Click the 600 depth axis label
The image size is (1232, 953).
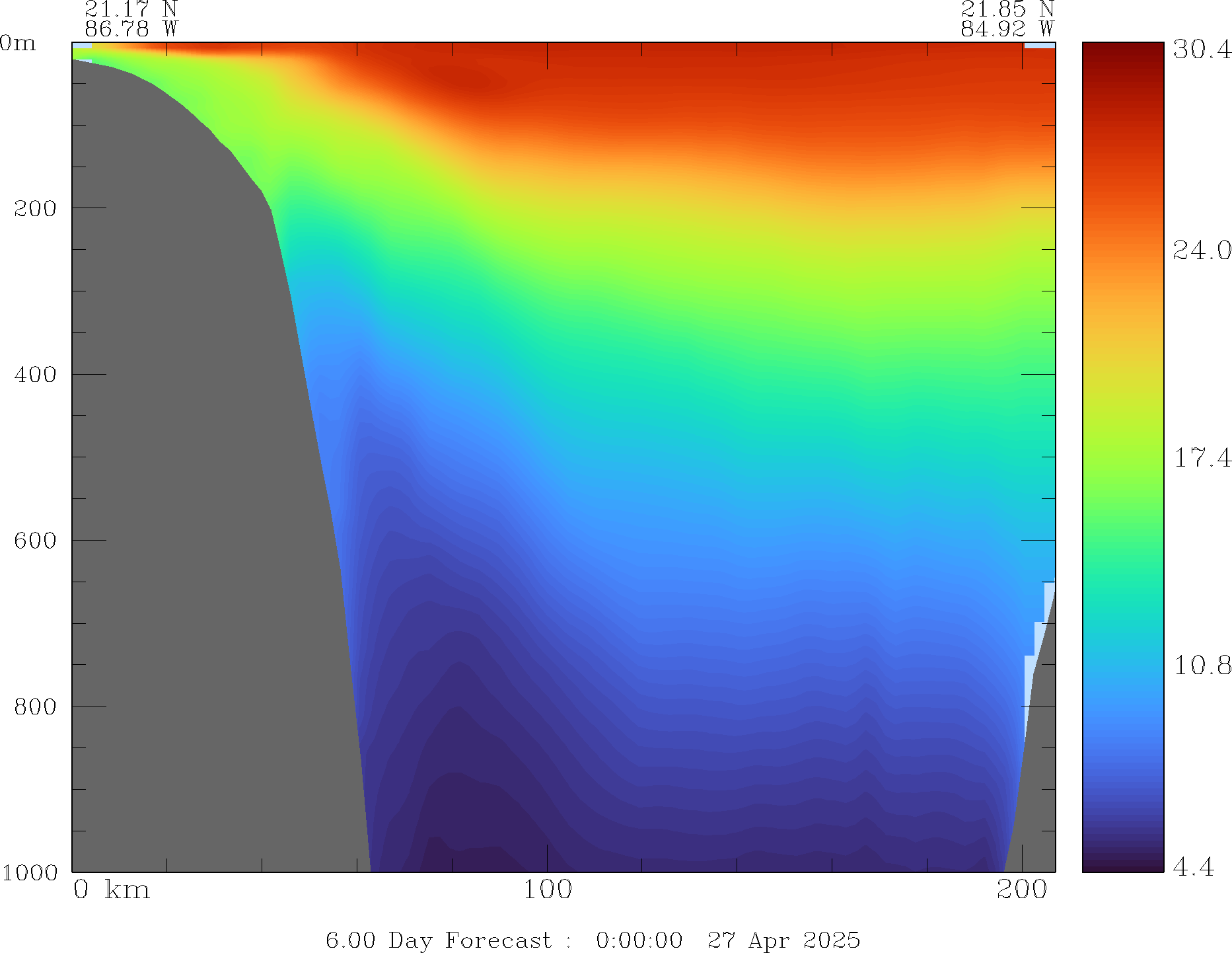pyautogui.click(x=35, y=540)
